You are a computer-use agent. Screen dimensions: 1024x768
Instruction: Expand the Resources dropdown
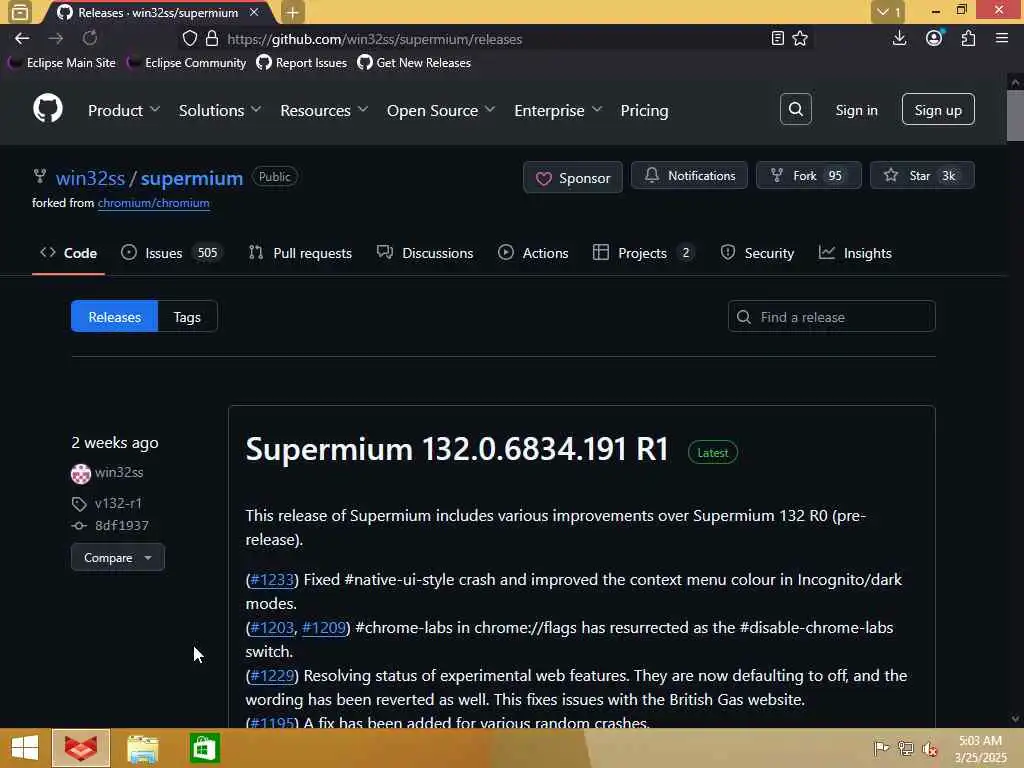click(324, 110)
